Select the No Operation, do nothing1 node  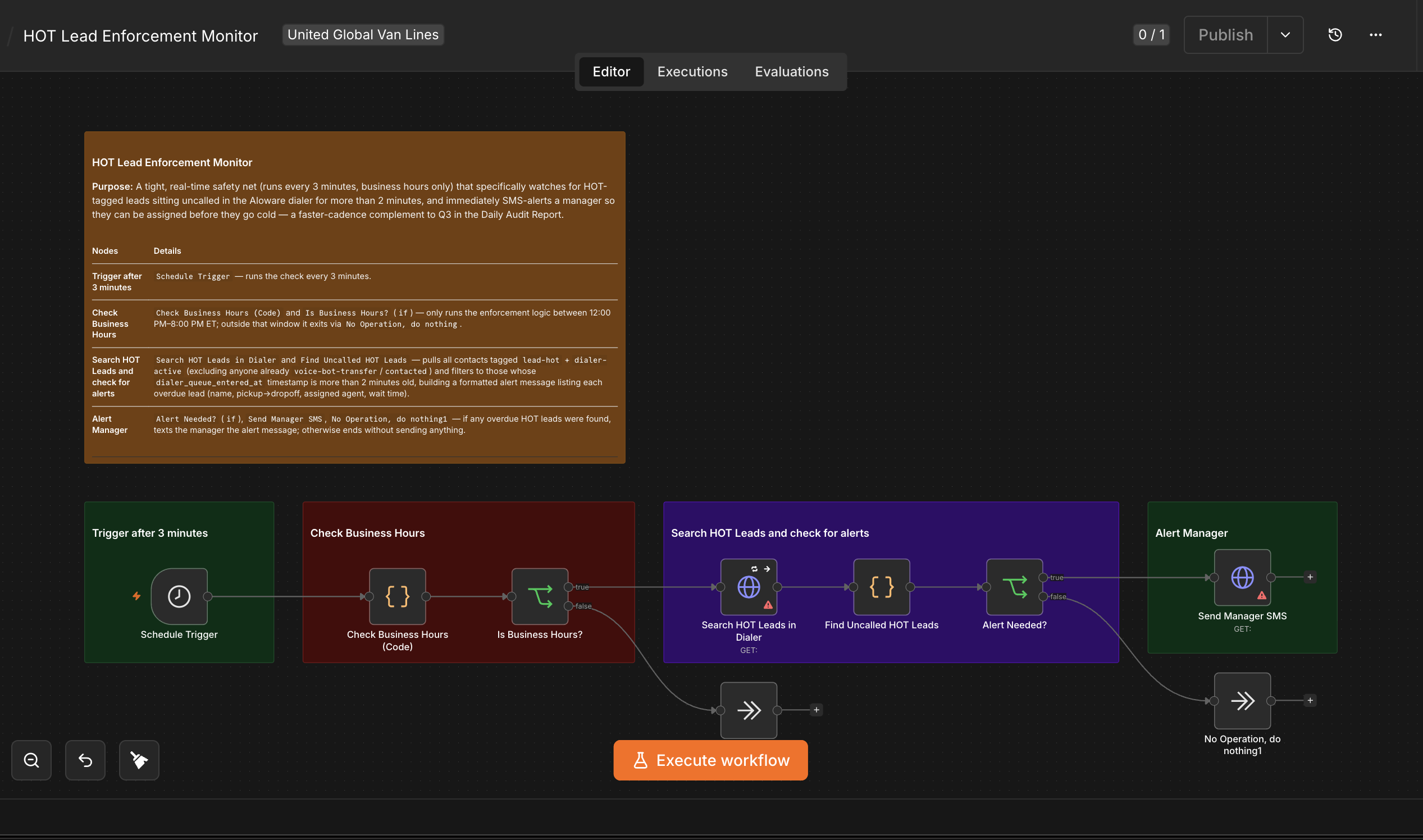1242,701
